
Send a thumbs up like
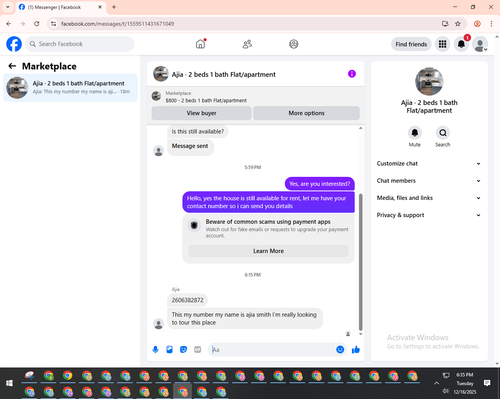(x=356, y=349)
